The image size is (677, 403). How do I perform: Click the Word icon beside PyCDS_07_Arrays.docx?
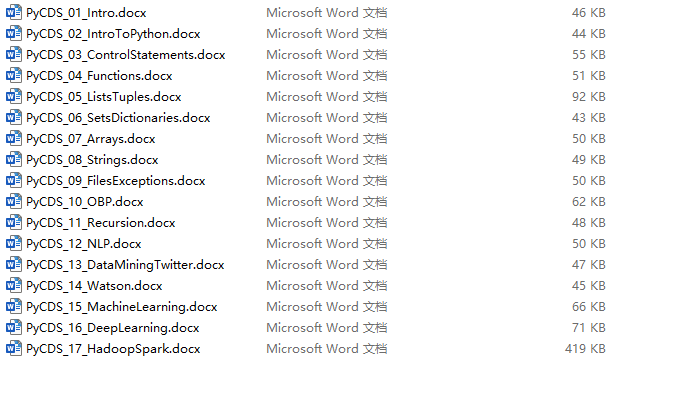pos(13,138)
